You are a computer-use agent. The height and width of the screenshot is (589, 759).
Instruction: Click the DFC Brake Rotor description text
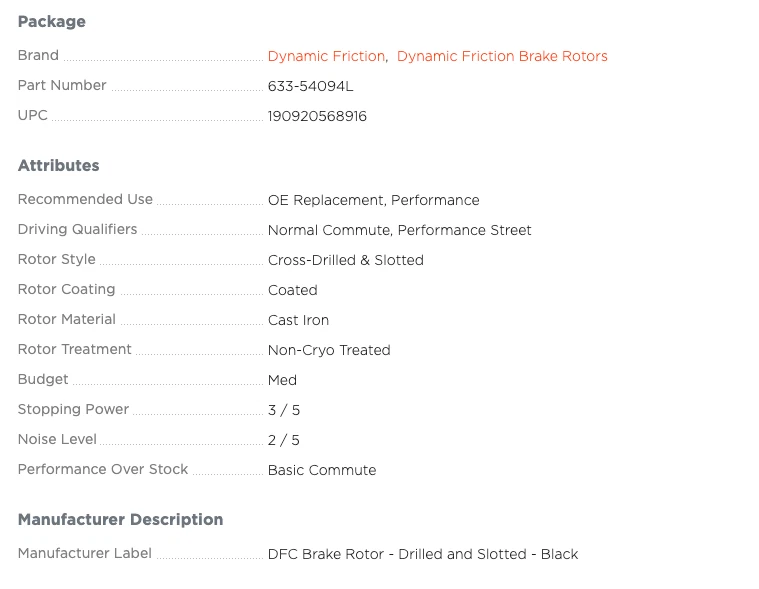[x=422, y=554]
